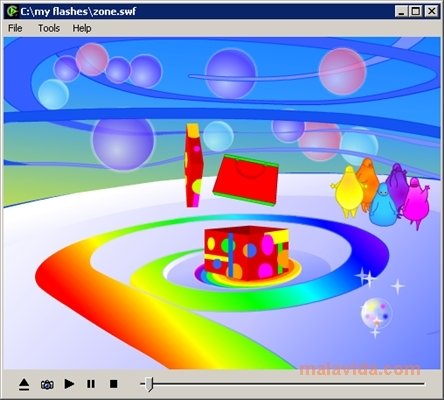Click the far right end of the seek track
The width and height of the screenshot is (444, 400).
click(423, 384)
